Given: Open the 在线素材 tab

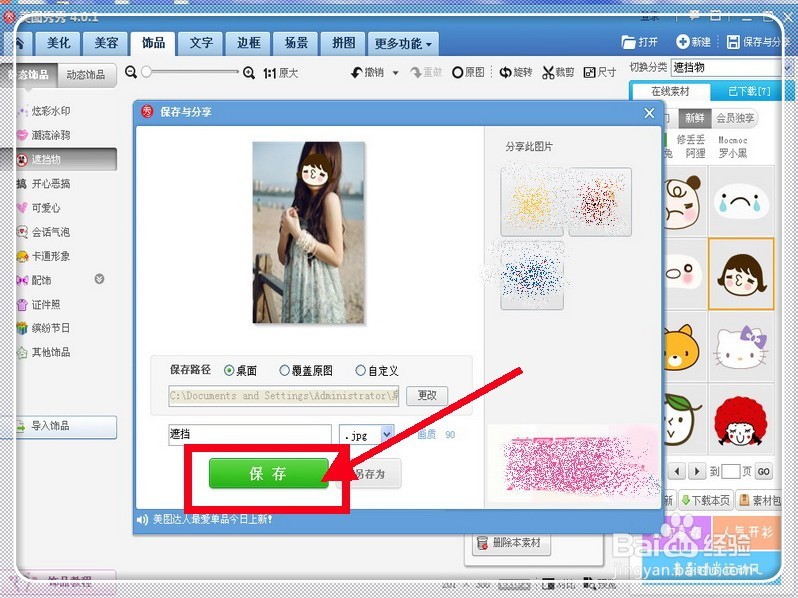Looking at the screenshot, I should pyautogui.click(x=670, y=92).
